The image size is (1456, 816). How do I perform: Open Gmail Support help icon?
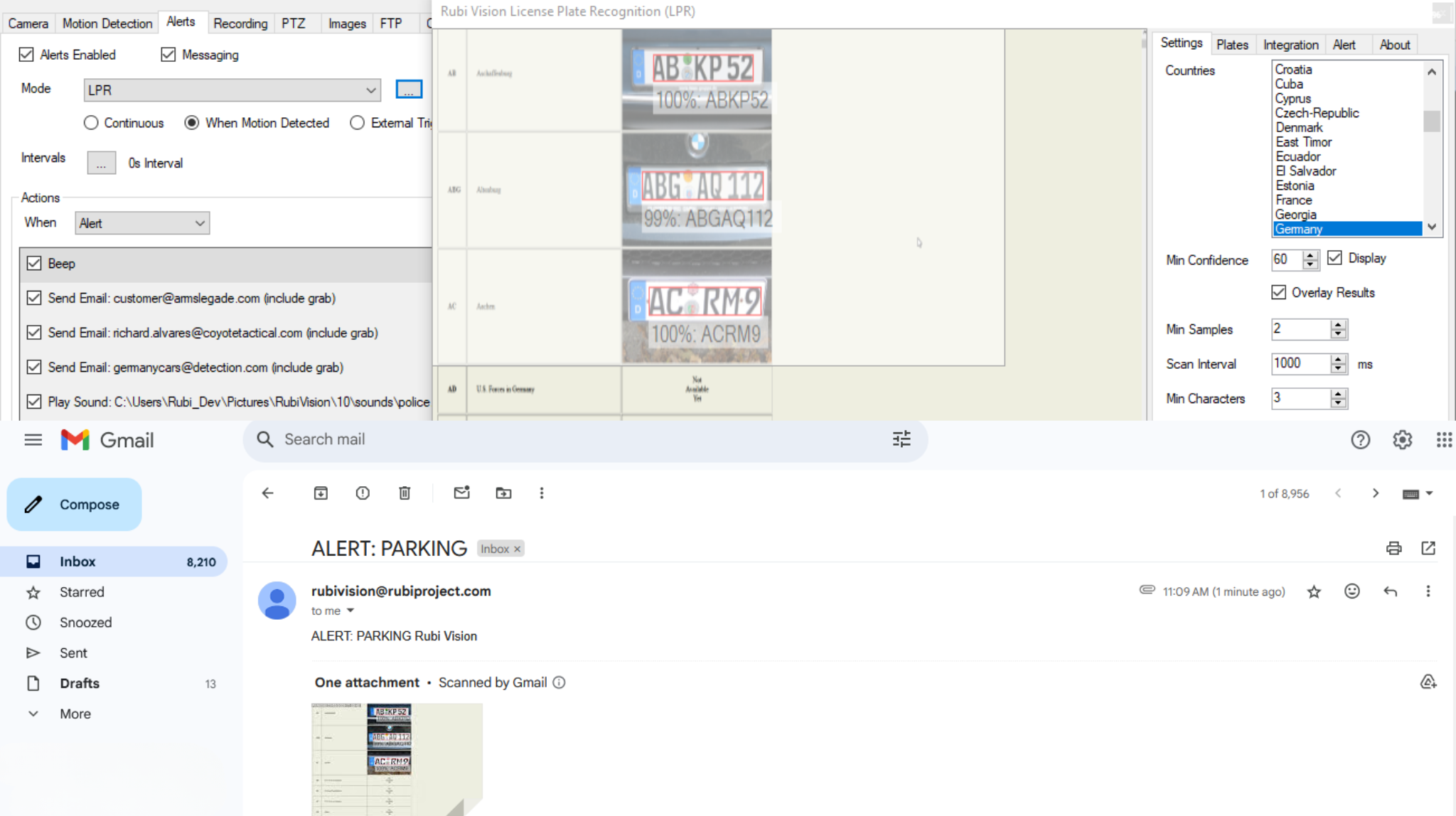[x=1360, y=440]
